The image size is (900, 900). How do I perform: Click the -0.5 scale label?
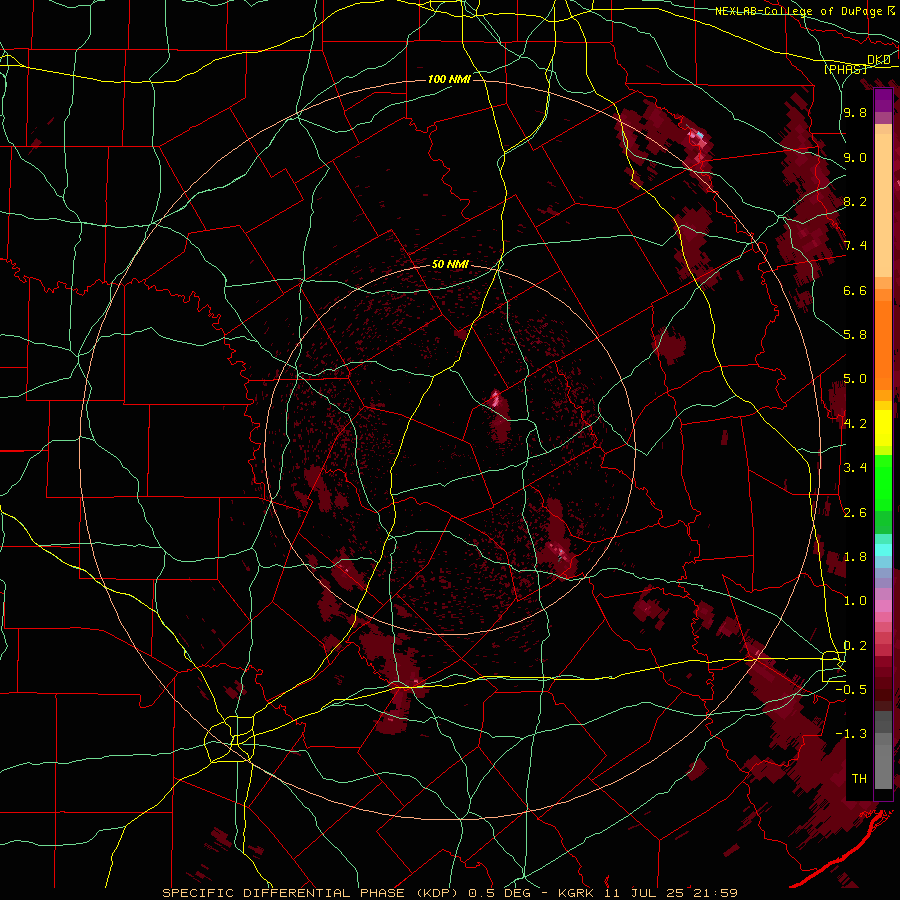pos(851,690)
